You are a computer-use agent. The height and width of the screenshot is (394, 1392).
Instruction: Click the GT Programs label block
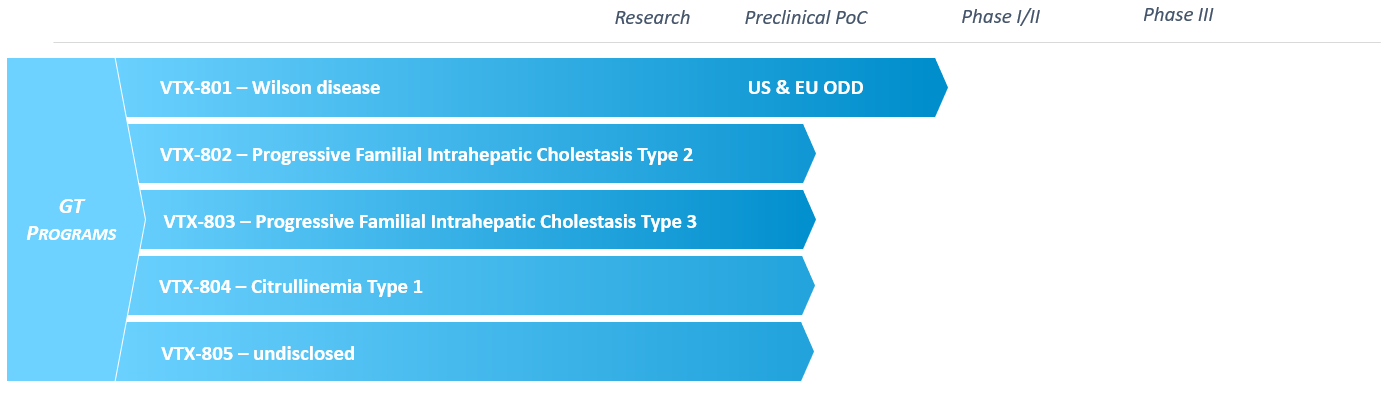(72, 220)
